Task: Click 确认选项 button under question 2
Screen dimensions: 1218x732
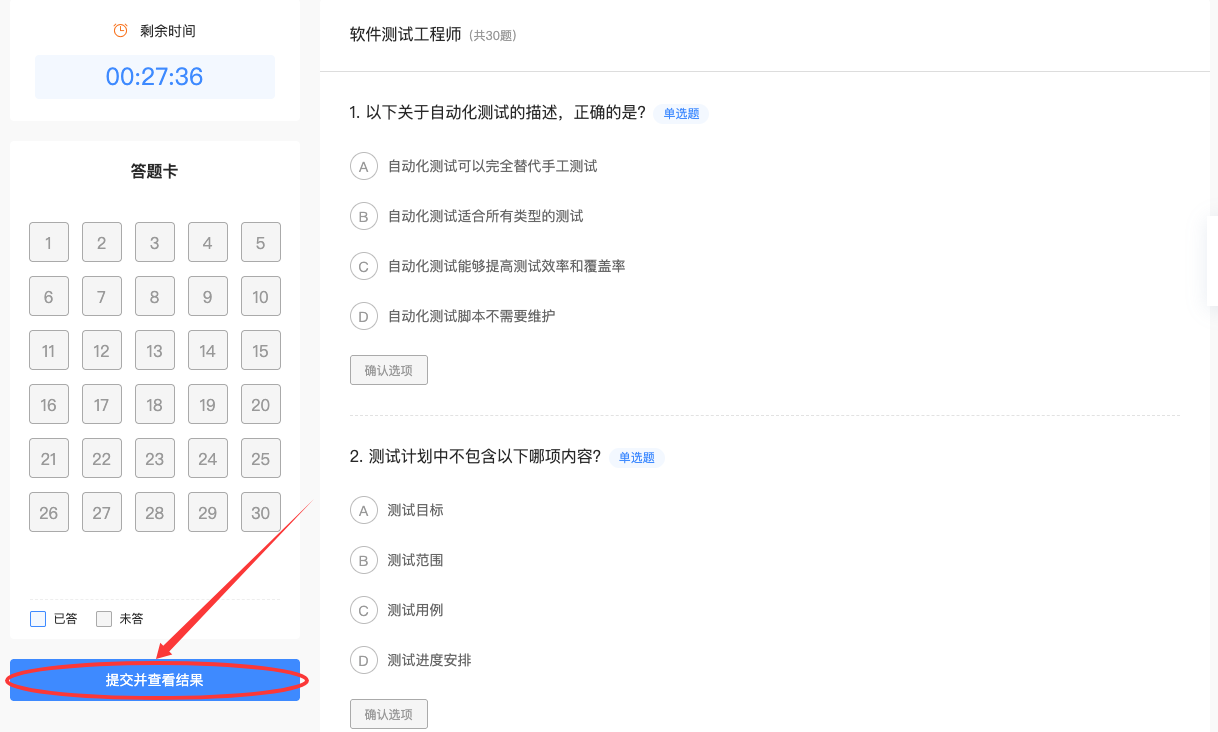Action: (388, 714)
